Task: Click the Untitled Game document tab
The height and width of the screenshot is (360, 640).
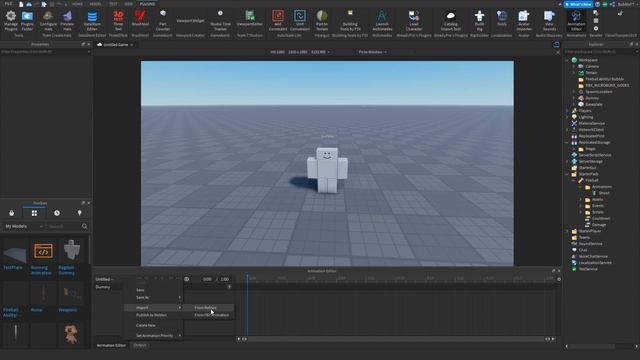Action: click(116, 44)
